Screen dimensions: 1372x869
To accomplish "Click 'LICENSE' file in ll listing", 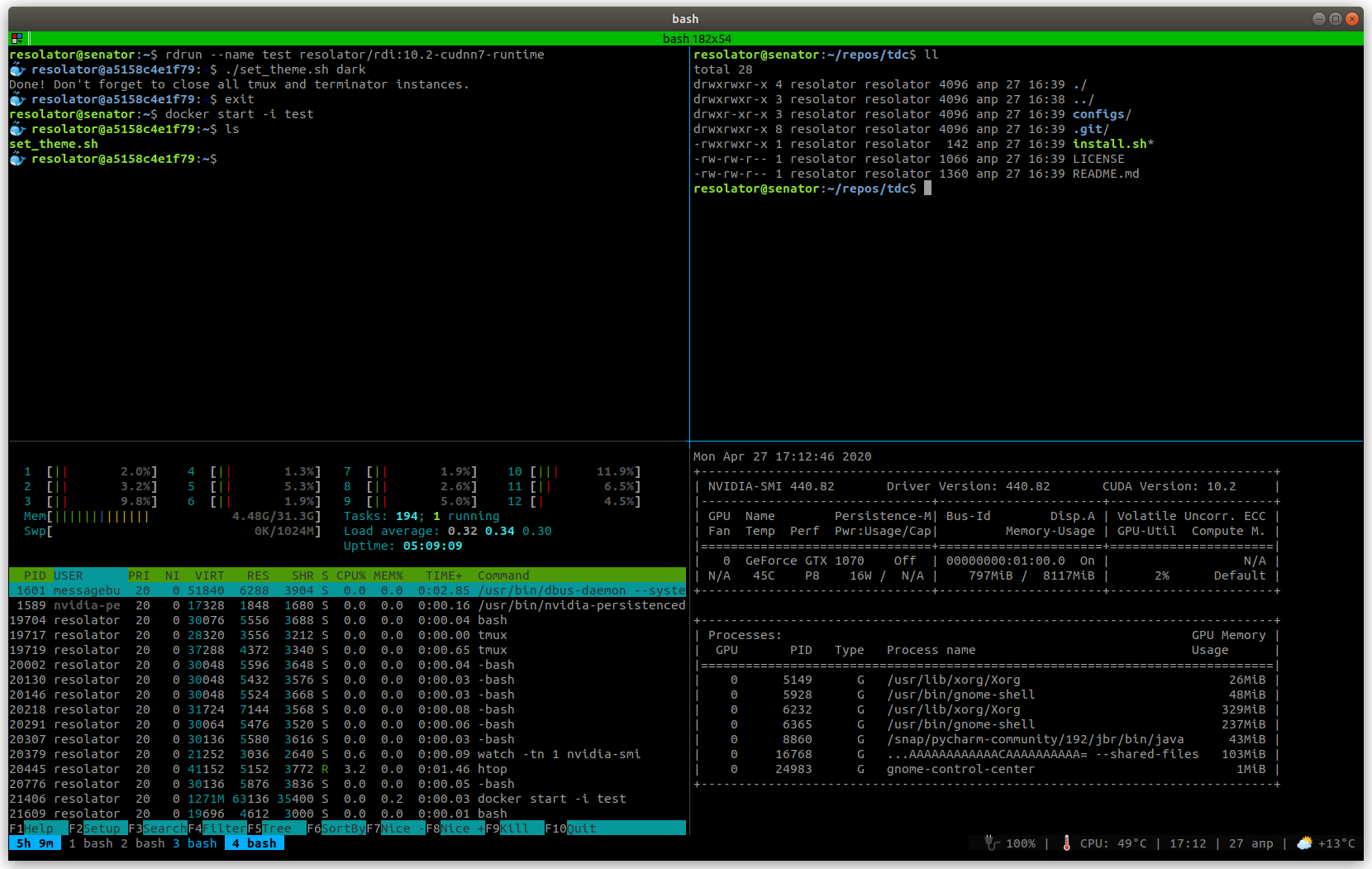I will tap(1098, 159).
